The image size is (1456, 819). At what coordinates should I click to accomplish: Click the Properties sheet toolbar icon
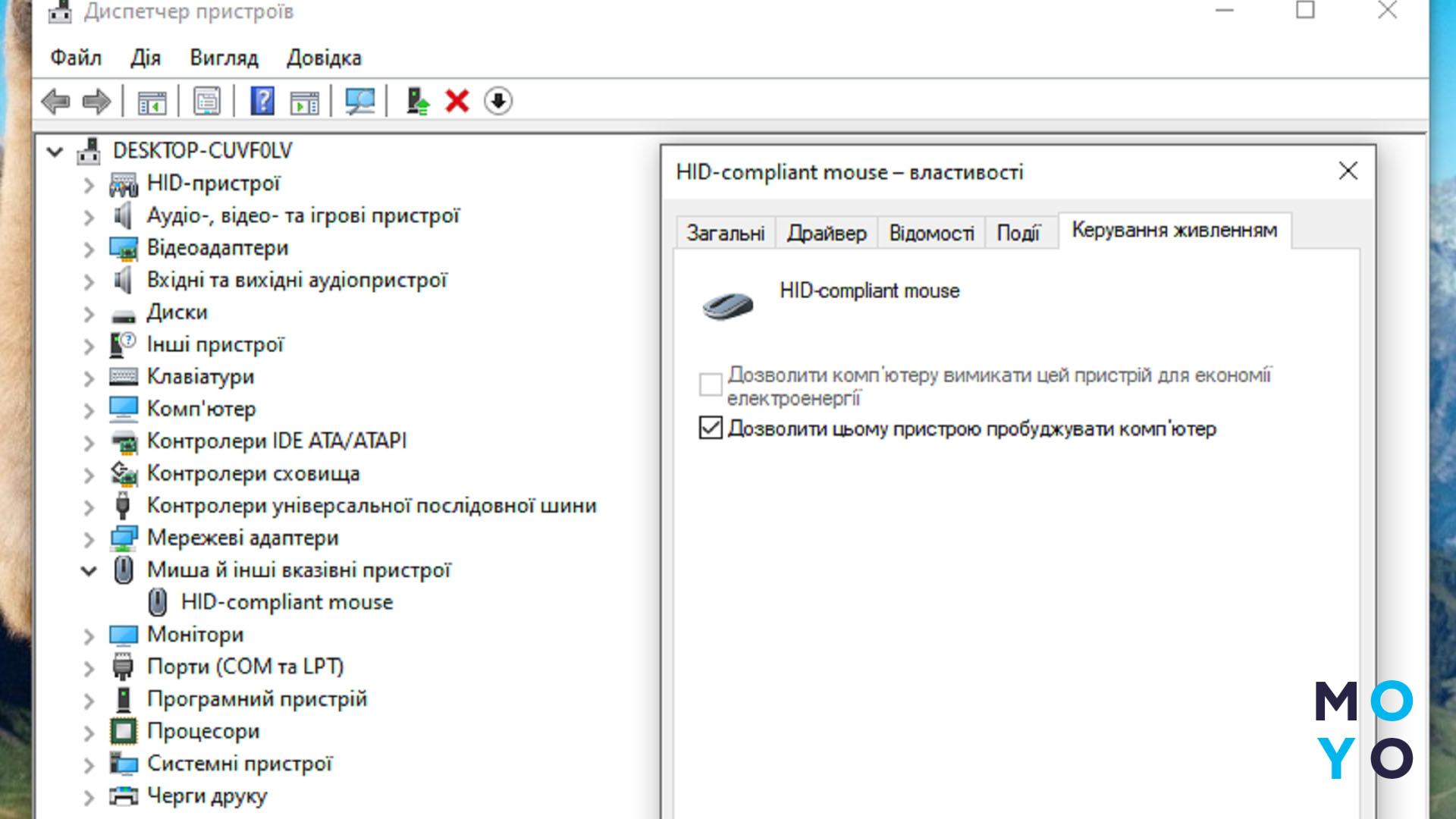[206, 101]
